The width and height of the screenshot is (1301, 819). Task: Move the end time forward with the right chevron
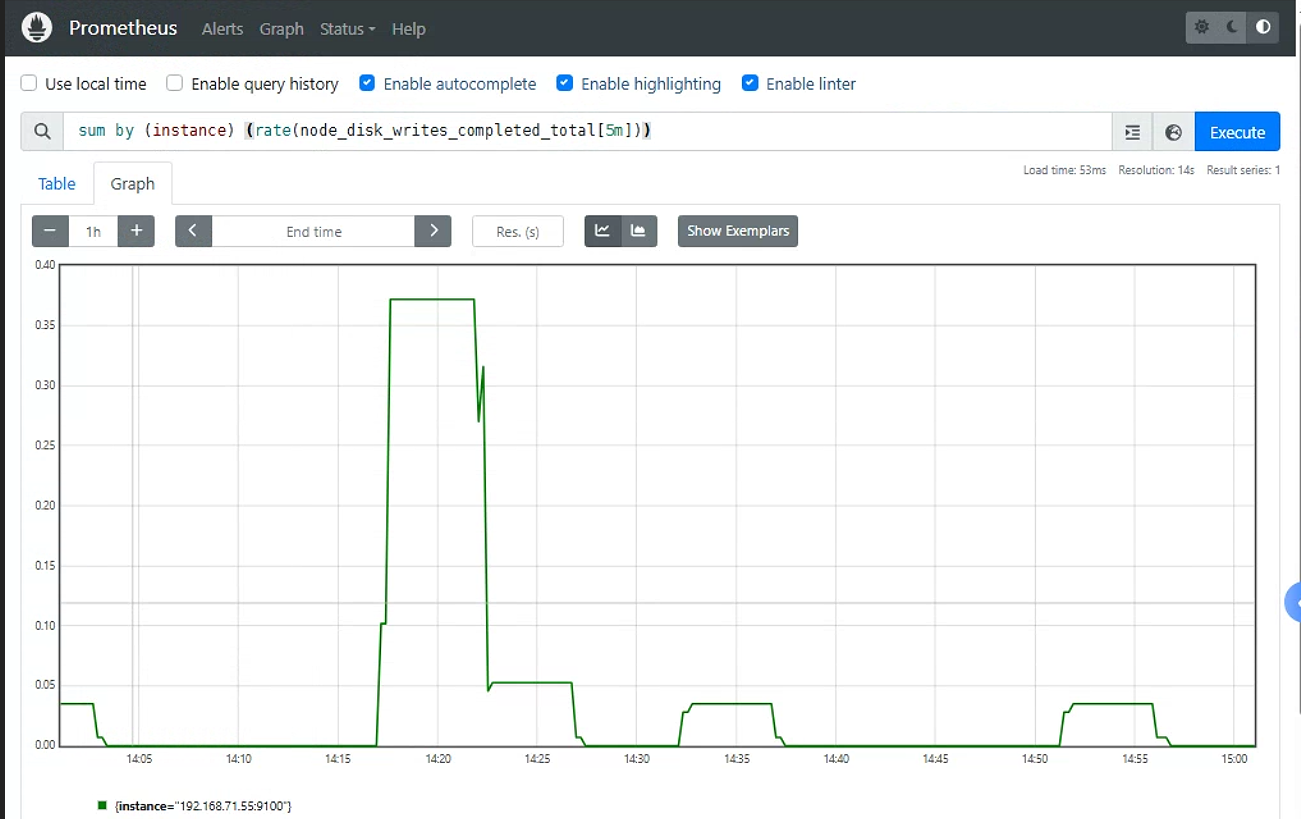433,231
